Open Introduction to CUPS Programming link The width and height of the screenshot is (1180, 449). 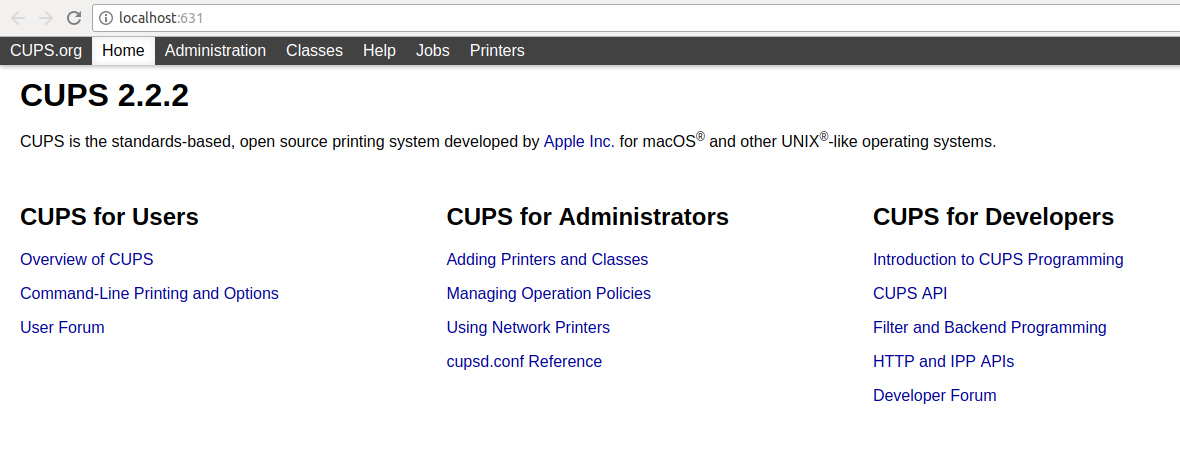click(998, 259)
